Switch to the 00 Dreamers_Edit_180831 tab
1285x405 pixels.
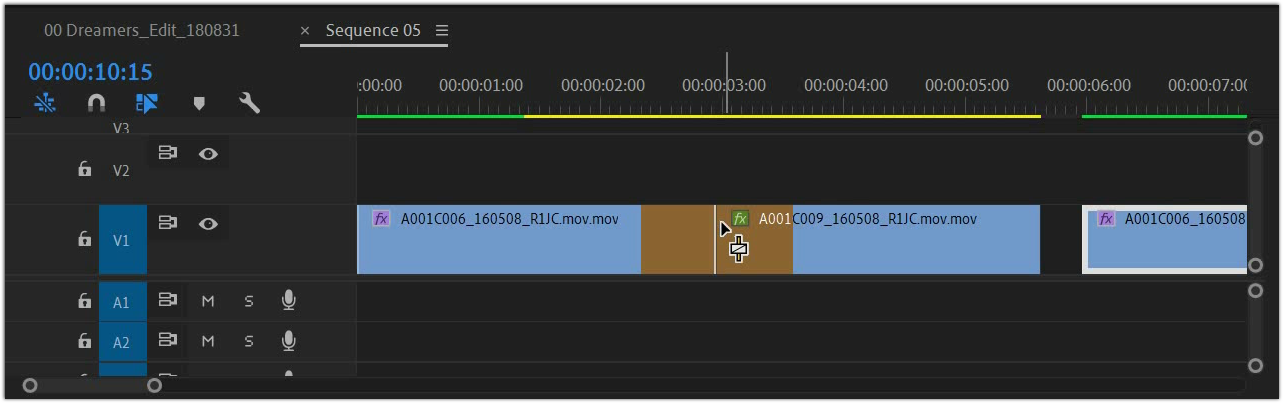[x=142, y=31]
